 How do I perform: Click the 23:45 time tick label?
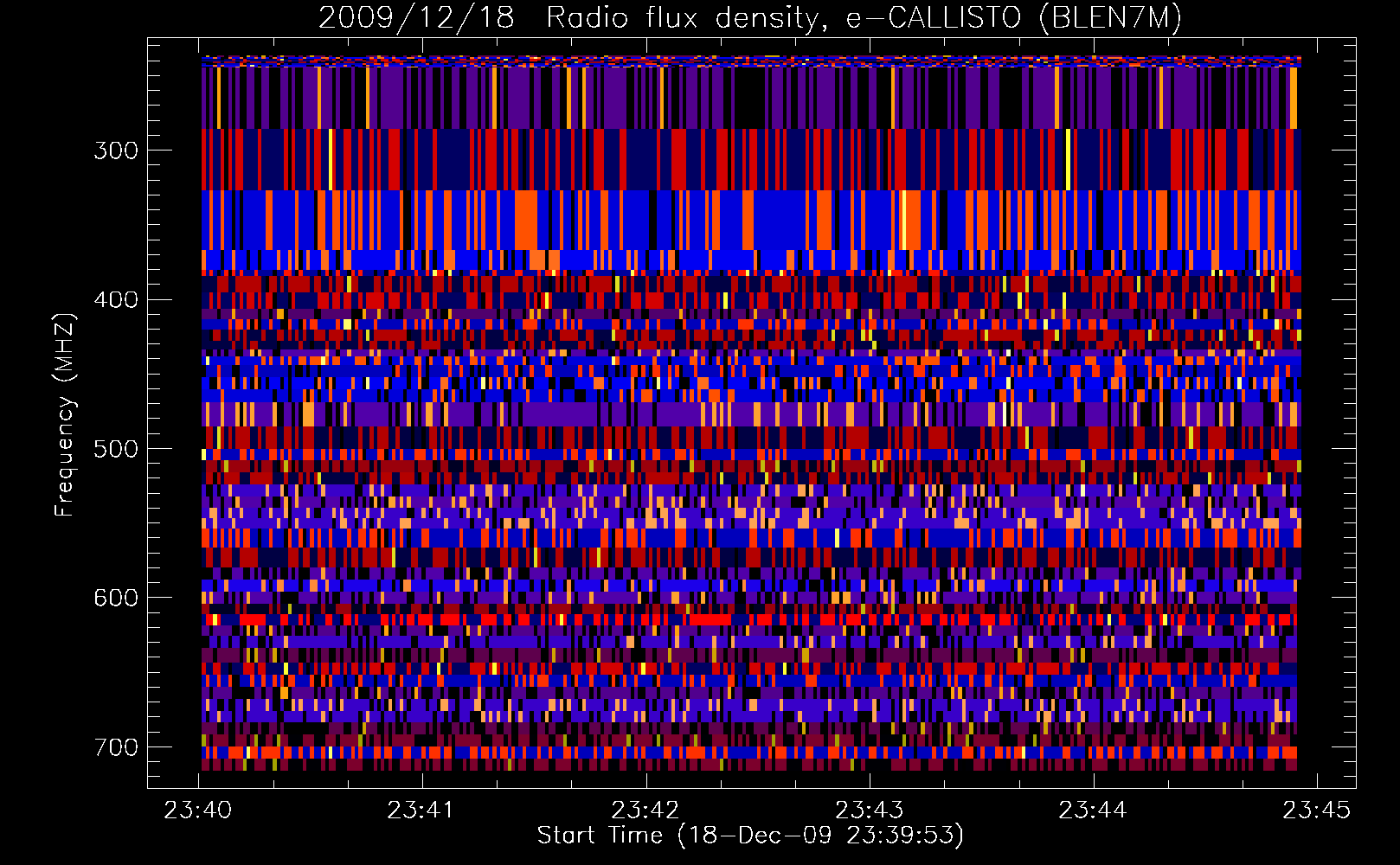point(1316,811)
